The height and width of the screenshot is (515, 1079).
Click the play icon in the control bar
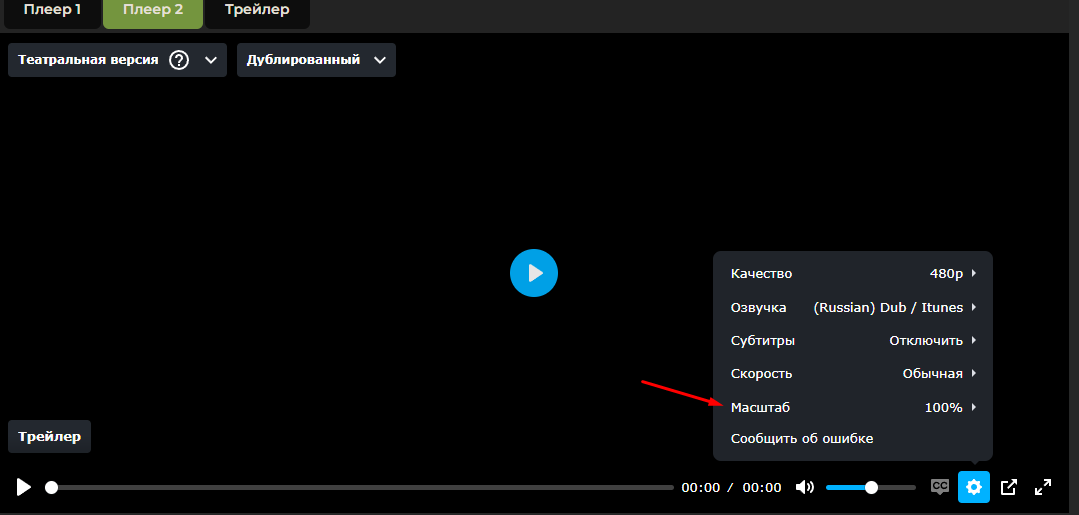pos(23,487)
